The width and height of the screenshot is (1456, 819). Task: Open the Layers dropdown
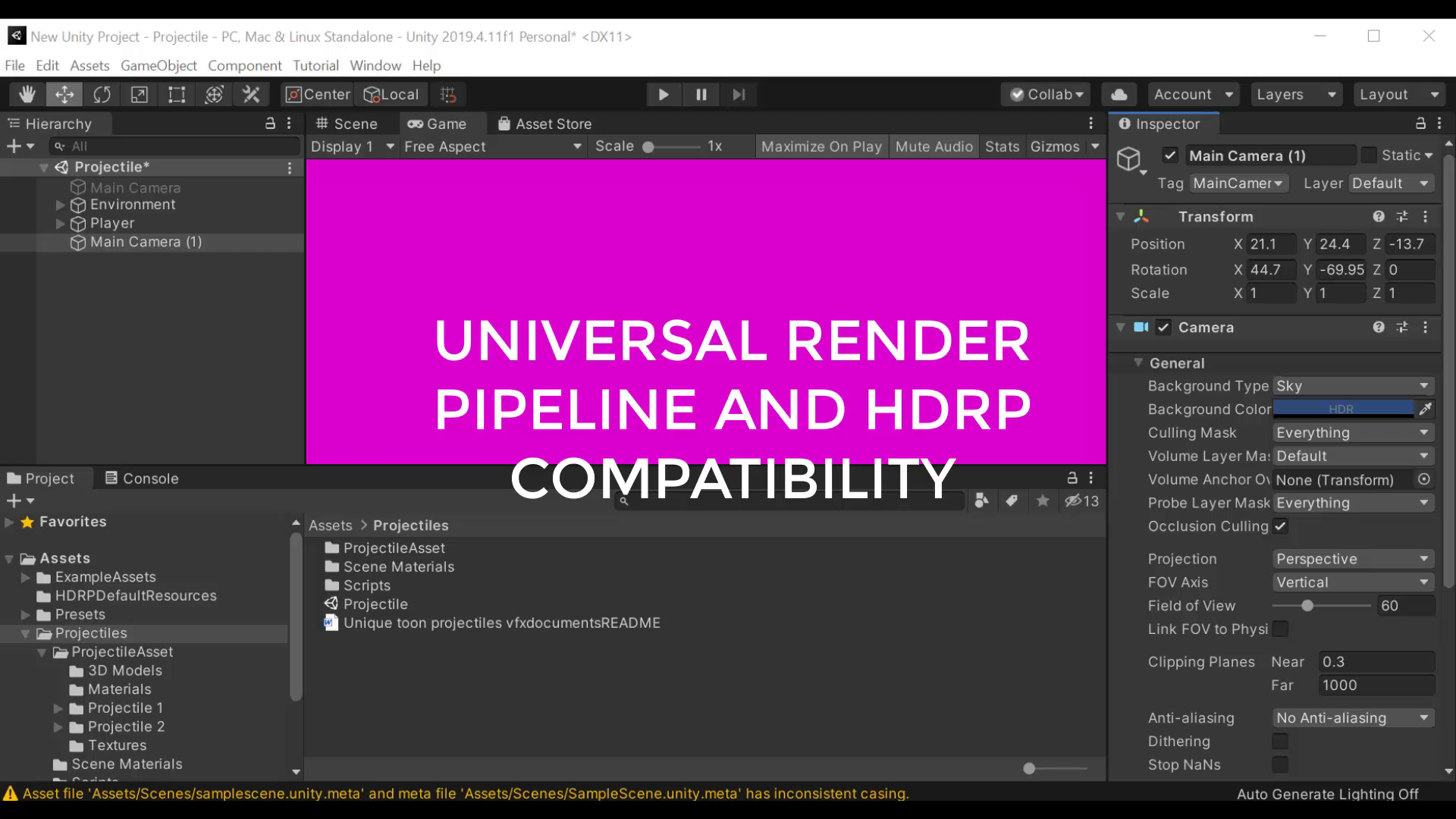1296,94
